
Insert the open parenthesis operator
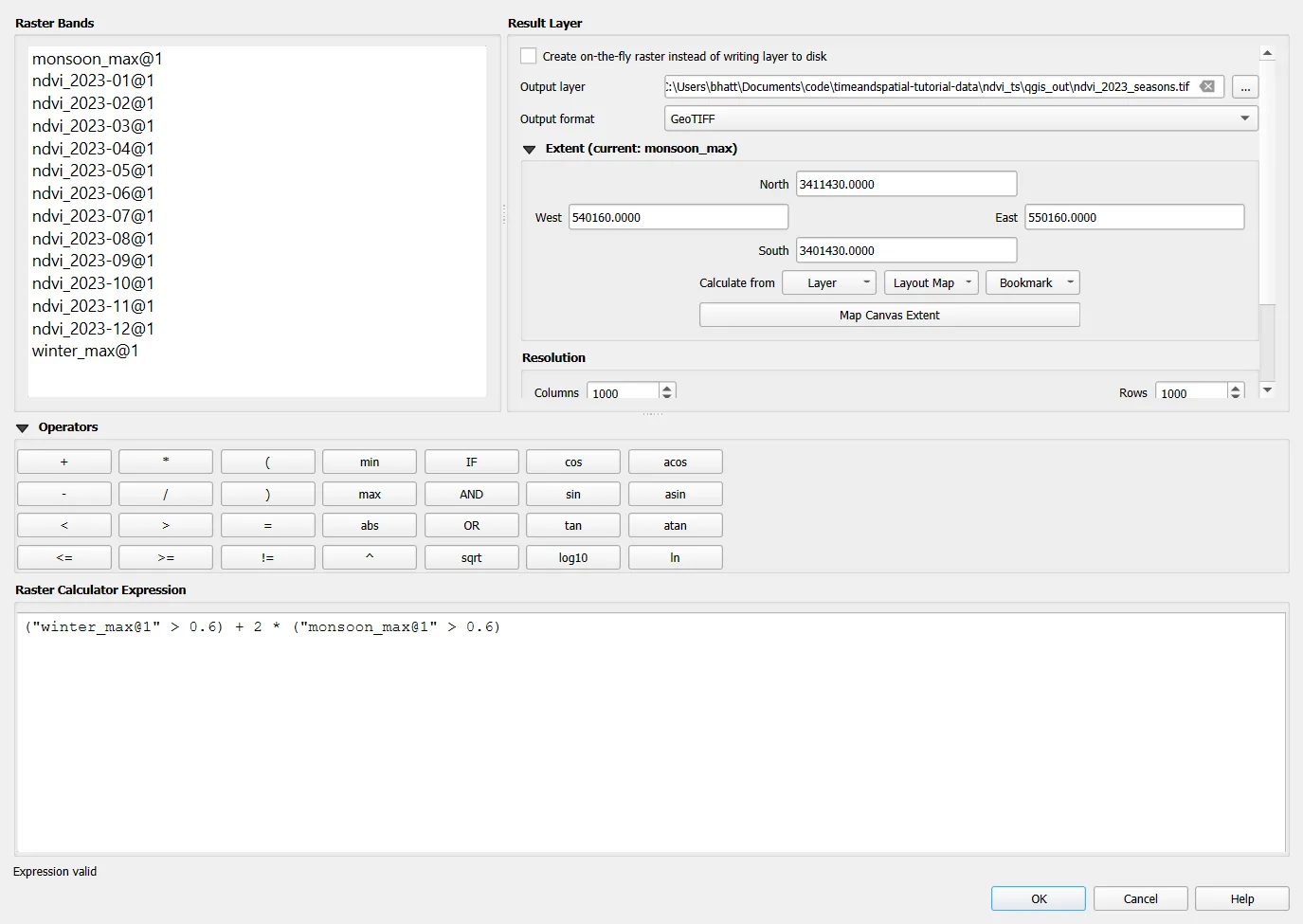pyautogui.click(x=268, y=462)
